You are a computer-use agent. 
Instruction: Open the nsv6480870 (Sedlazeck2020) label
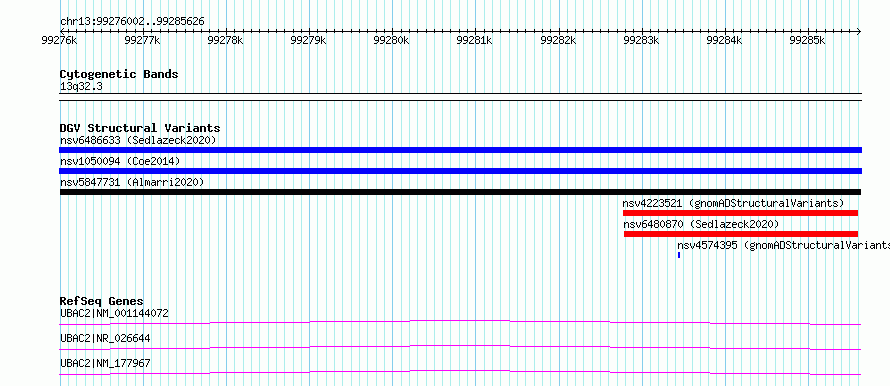click(x=702, y=224)
